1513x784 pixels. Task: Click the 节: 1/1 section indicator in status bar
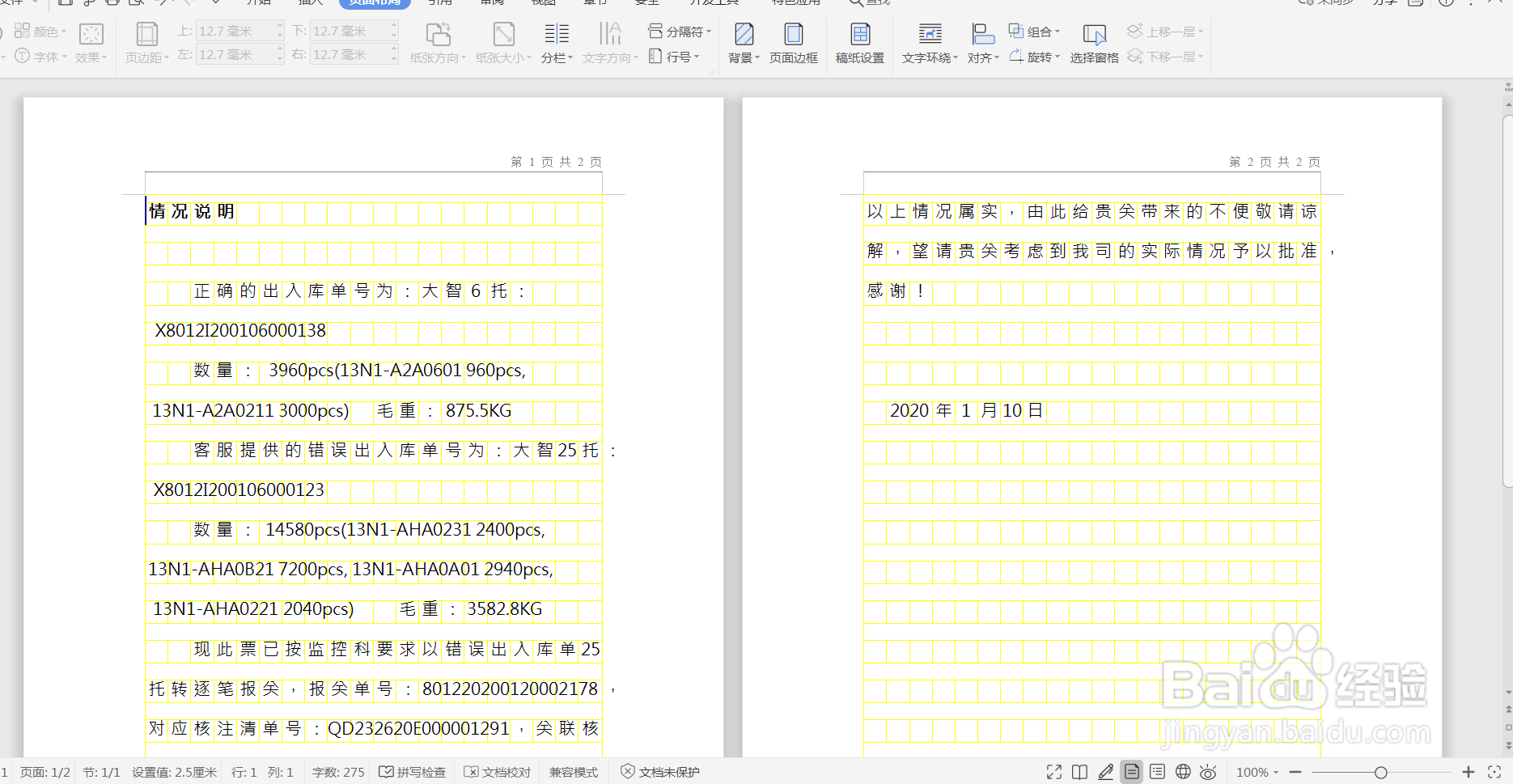coord(101,772)
